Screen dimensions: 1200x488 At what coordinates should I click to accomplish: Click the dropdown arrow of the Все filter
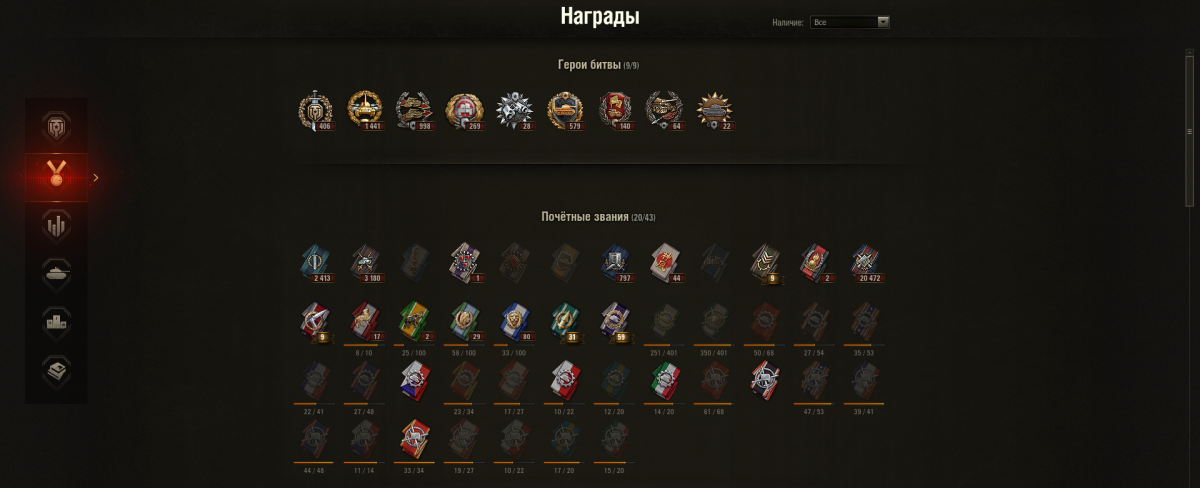[x=883, y=22]
